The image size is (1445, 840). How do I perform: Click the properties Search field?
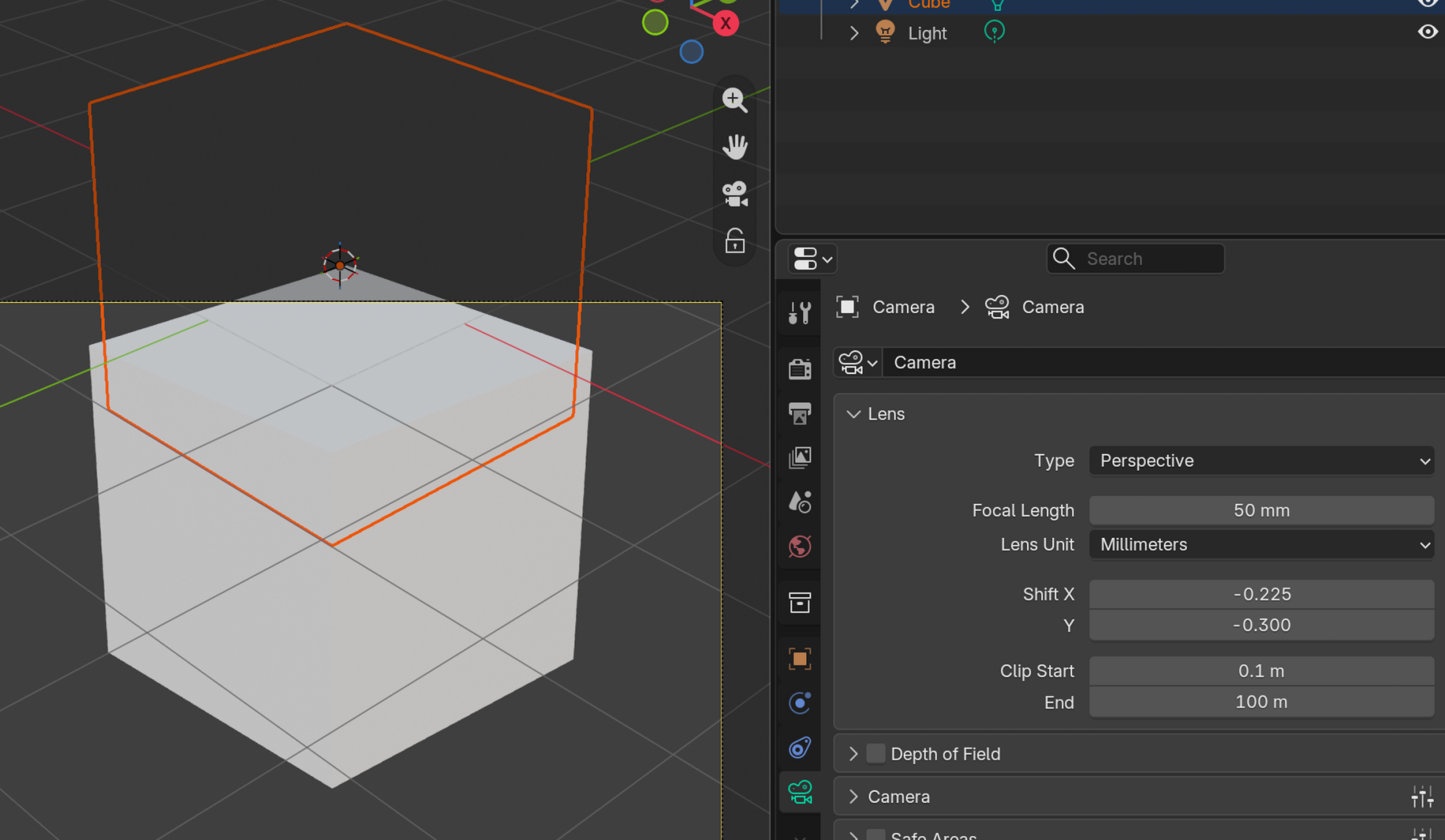1135,259
